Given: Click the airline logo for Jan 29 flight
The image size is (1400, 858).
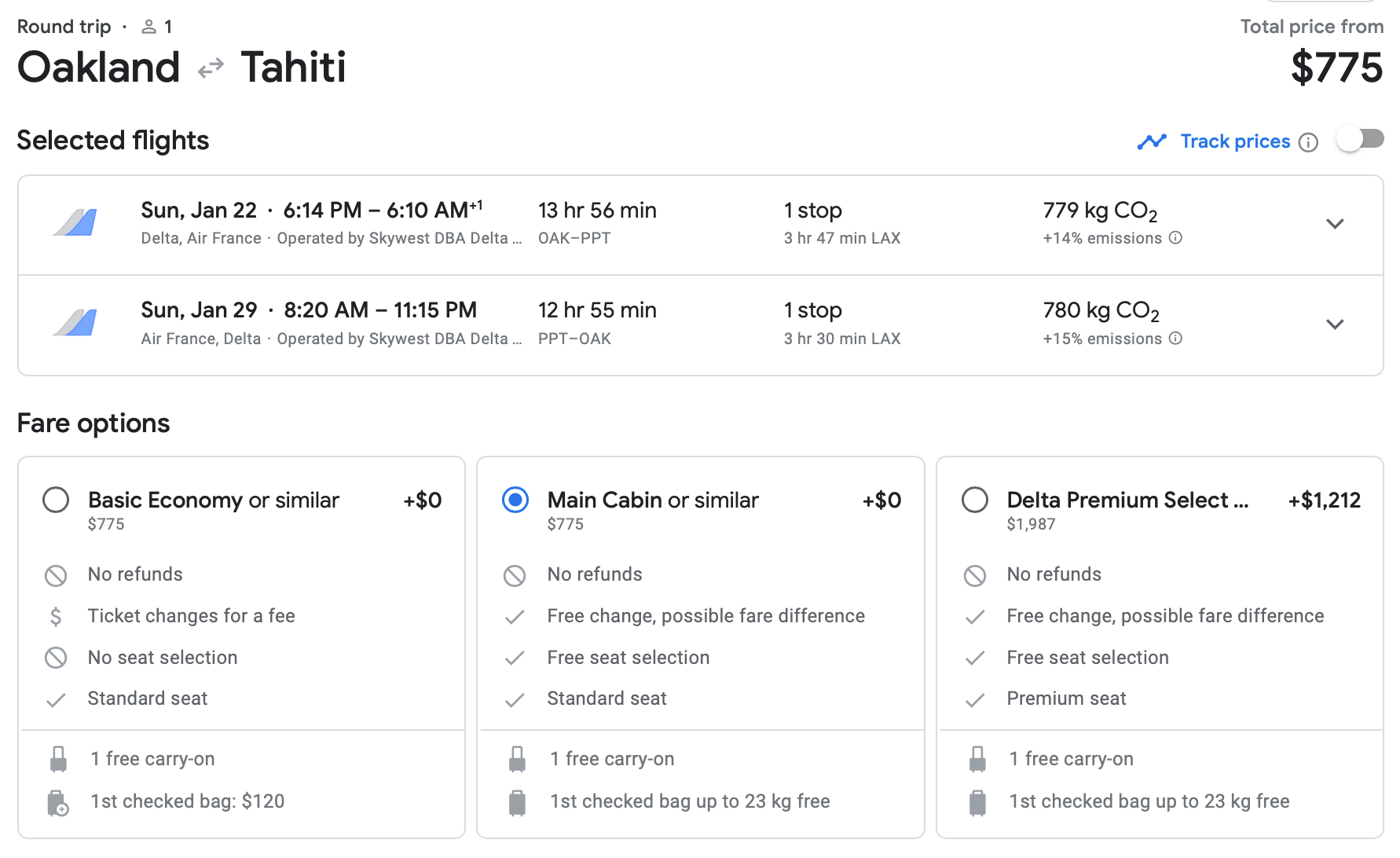Looking at the screenshot, I should 75,323.
